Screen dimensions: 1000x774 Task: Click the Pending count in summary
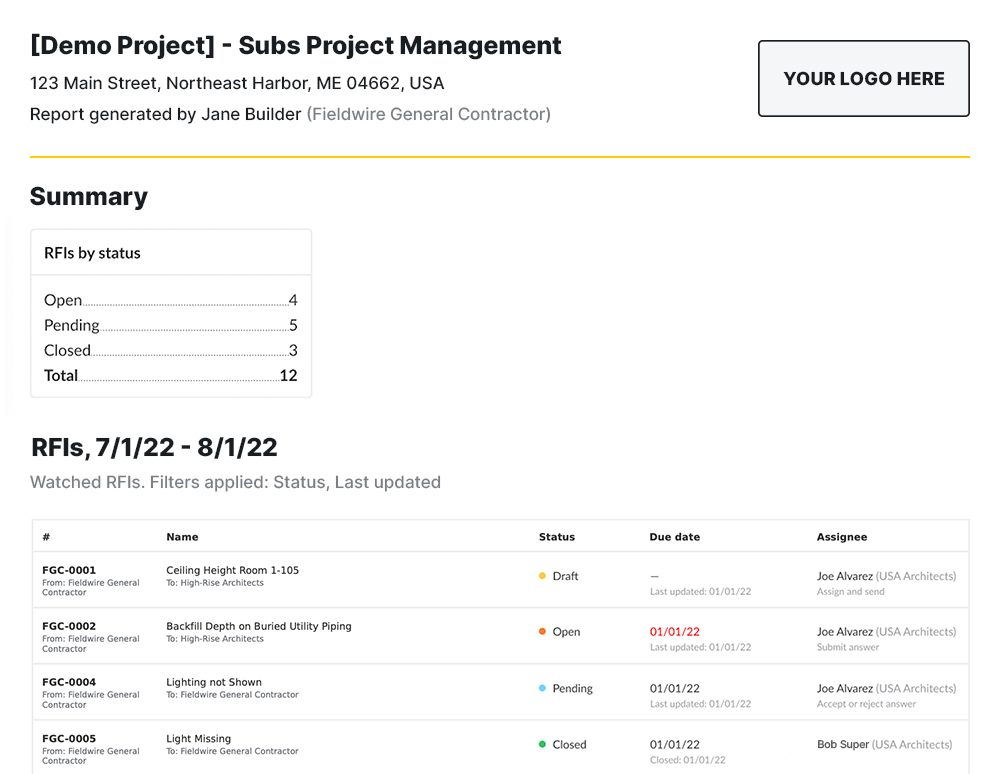(293, 325)
